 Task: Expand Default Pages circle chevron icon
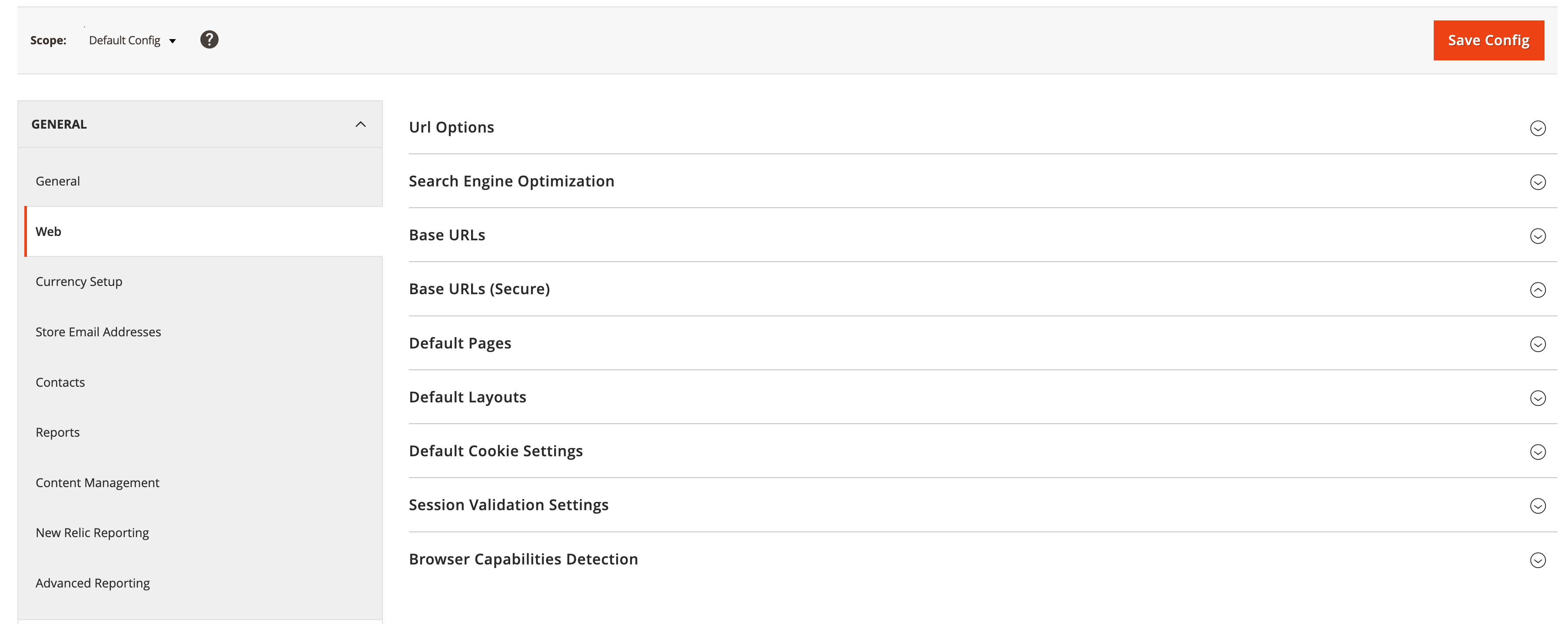pyautogui.click(x=1538, y=344)
